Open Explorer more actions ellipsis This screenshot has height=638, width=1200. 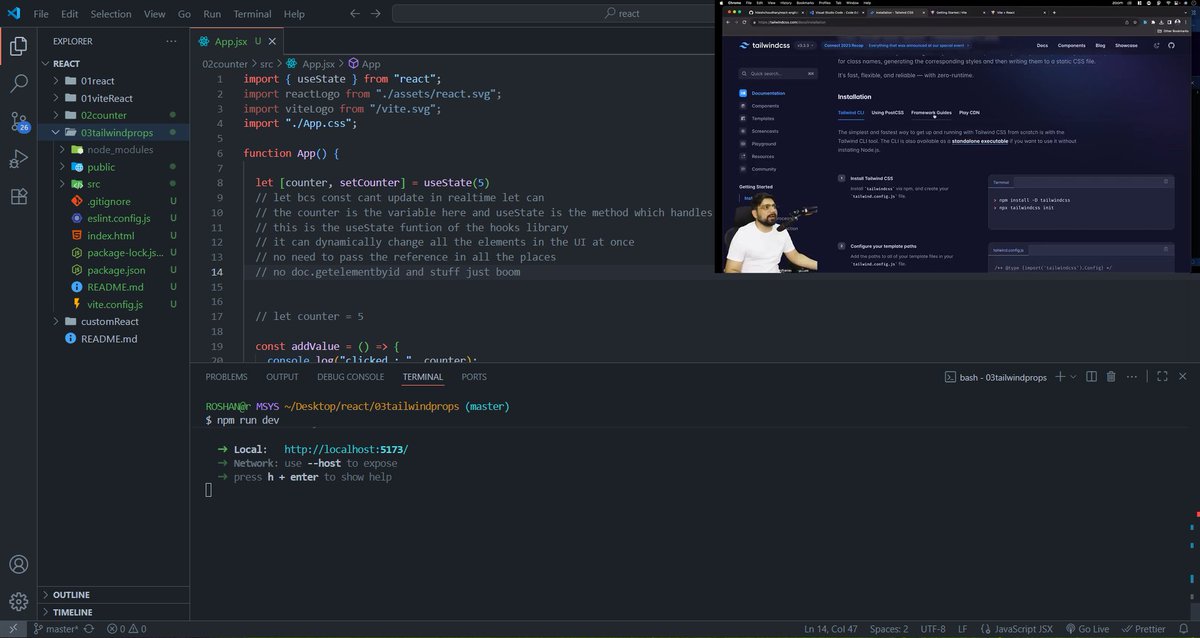tap(171, 41)
